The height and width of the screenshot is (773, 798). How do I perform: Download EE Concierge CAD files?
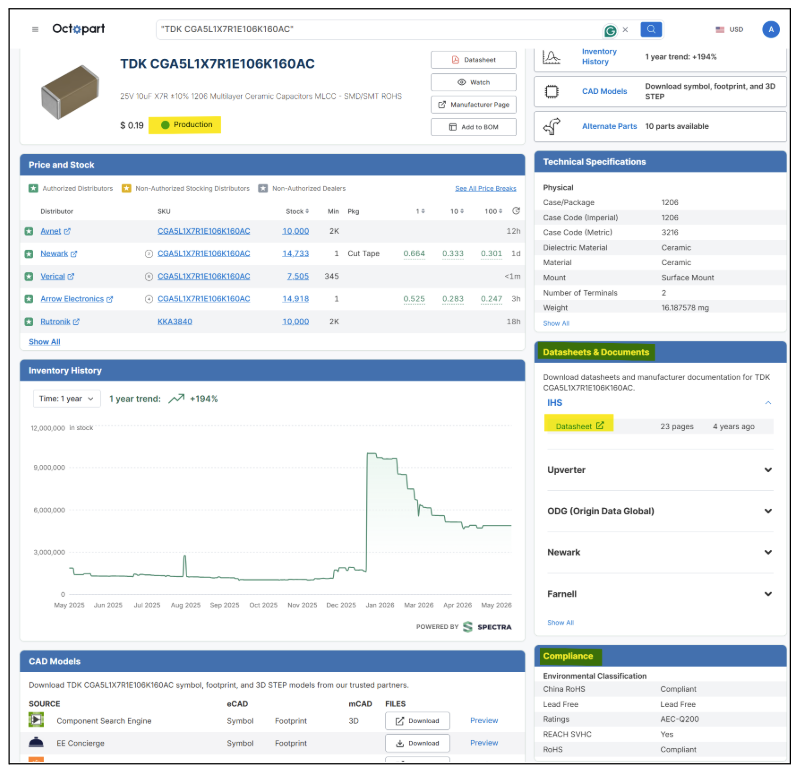[x=417, y=743]
